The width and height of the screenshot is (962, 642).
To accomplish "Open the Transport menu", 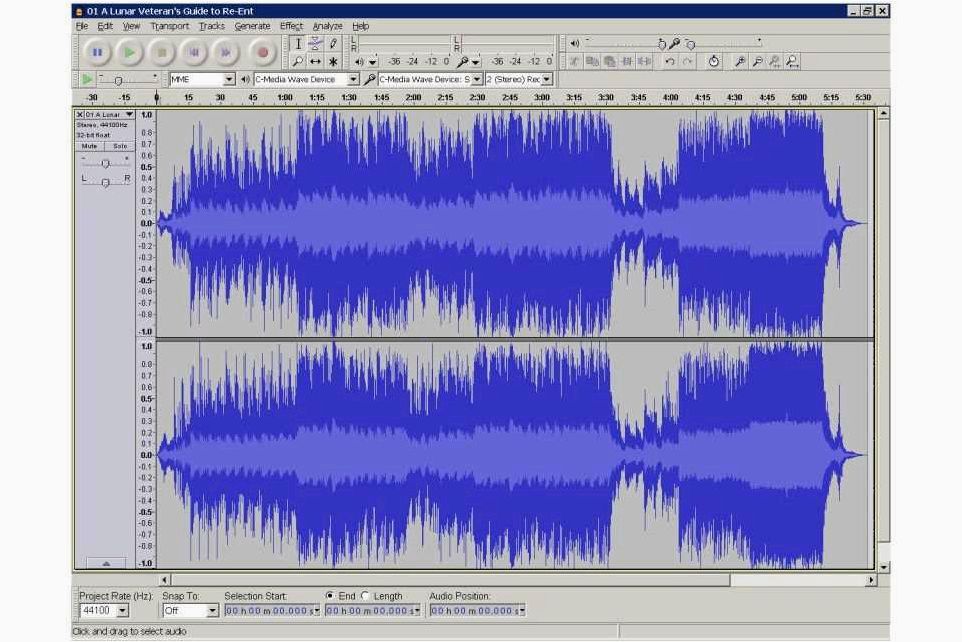I will [170, 26].
